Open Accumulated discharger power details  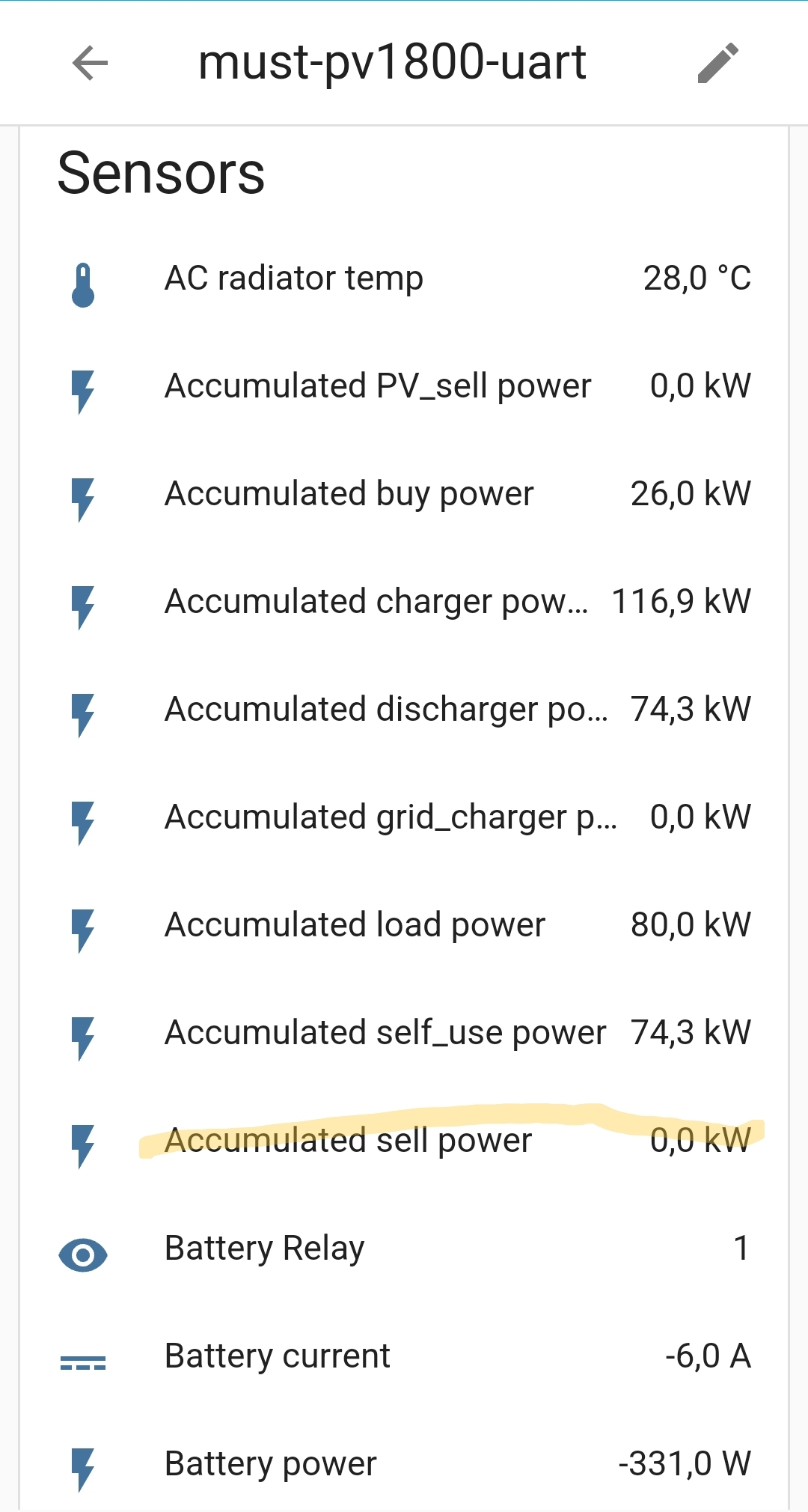coord(385,710)
